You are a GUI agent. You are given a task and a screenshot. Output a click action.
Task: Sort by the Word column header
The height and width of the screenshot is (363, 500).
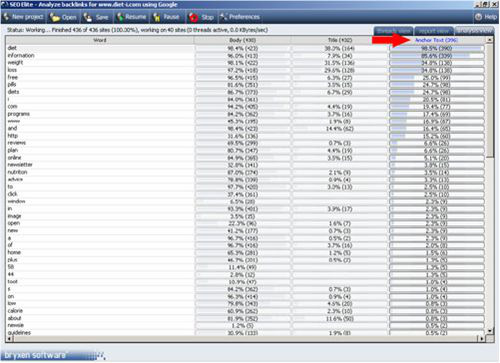[100, 40]
